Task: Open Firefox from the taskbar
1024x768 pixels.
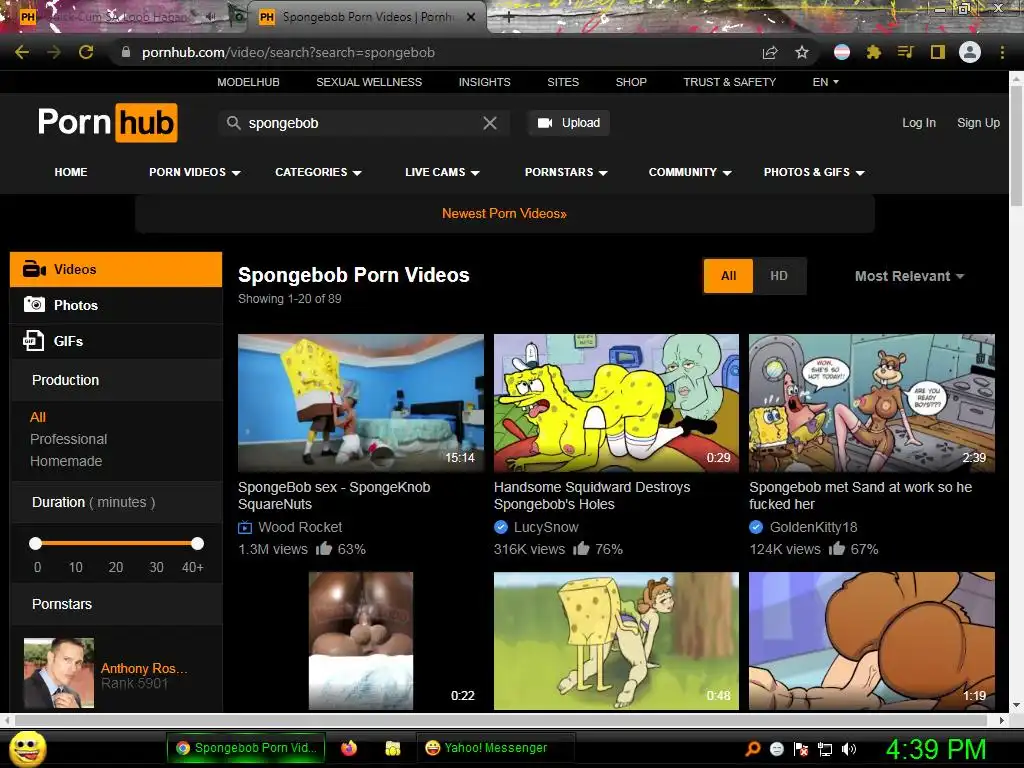Action: [x=349, y=748]
